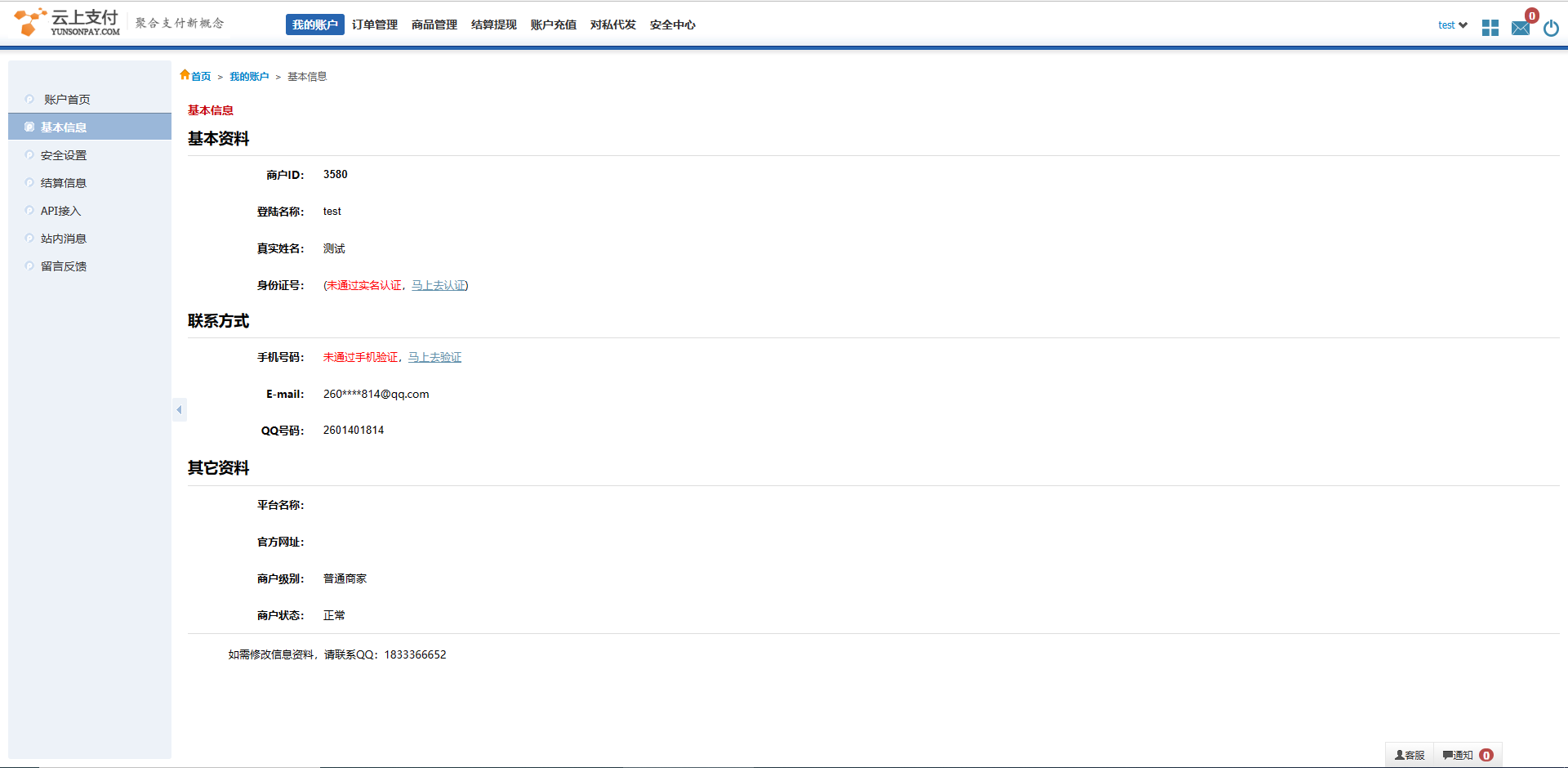Open the 账户充值 menu
This screenshot has width=1568, height=768.
click(554, 25)
